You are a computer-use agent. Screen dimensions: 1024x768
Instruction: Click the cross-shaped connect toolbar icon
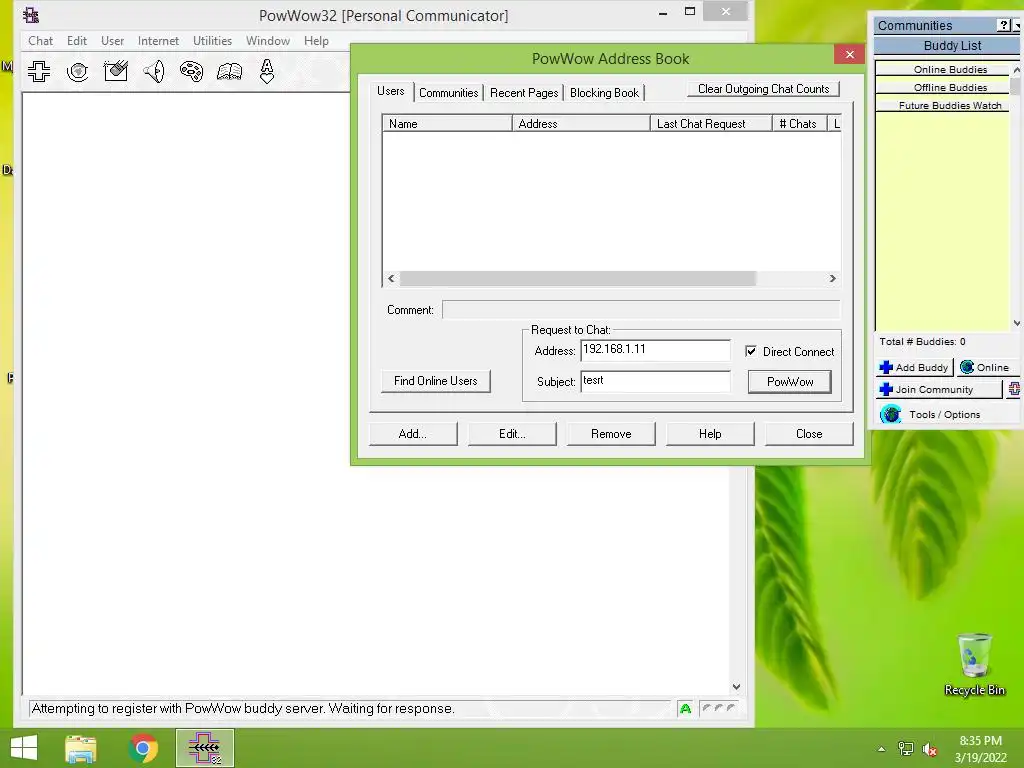point(39,71)
